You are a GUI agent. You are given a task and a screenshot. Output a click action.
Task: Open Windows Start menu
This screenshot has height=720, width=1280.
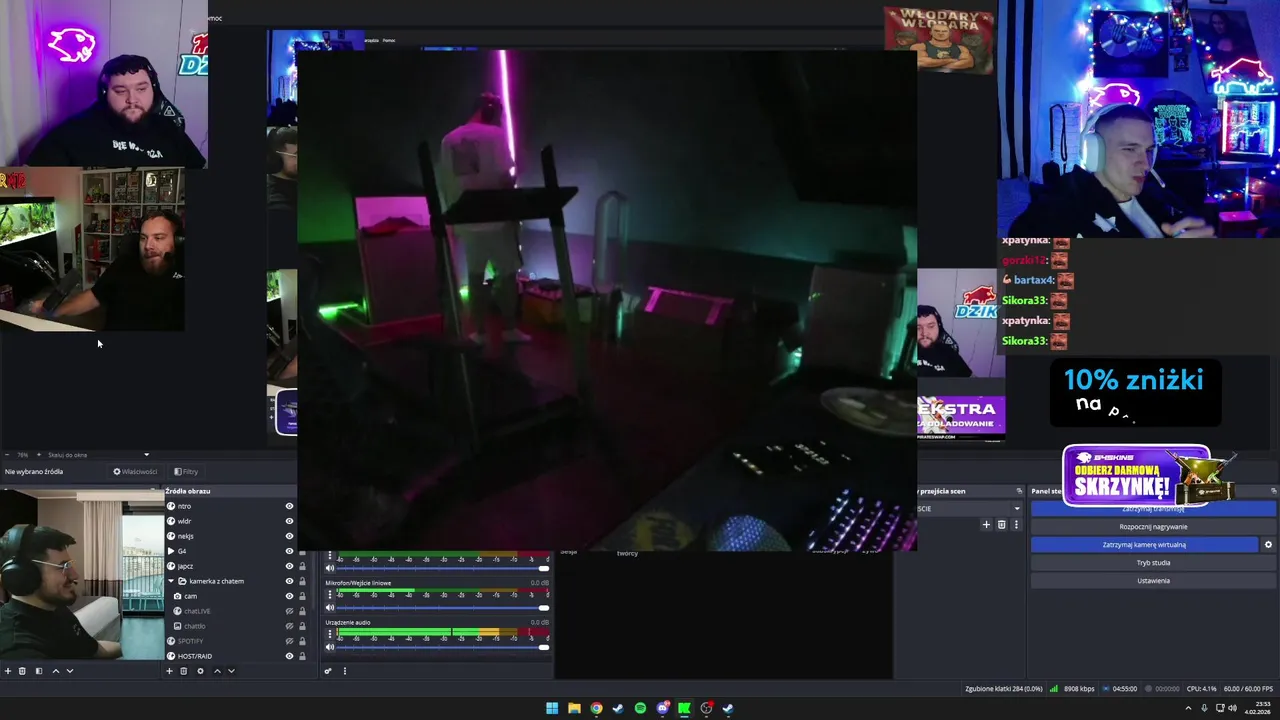(x=552, y=708)
